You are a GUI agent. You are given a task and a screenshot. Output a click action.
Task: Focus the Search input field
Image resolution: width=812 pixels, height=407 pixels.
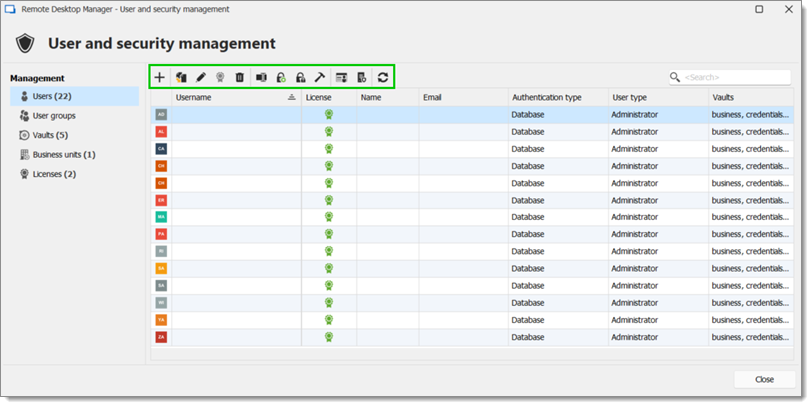tap(730, 77)
